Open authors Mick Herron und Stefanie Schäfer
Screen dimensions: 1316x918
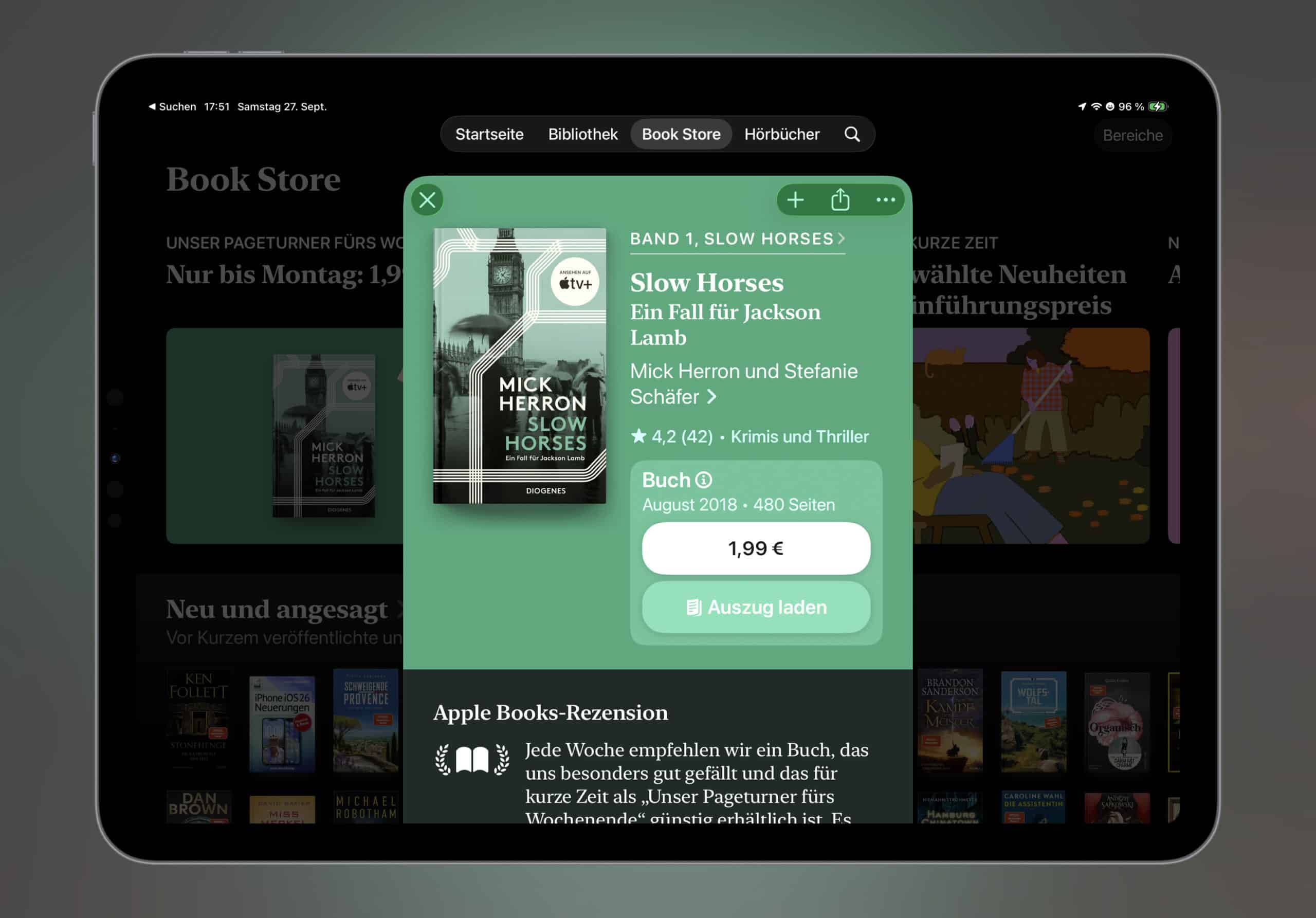coord(744,384)
